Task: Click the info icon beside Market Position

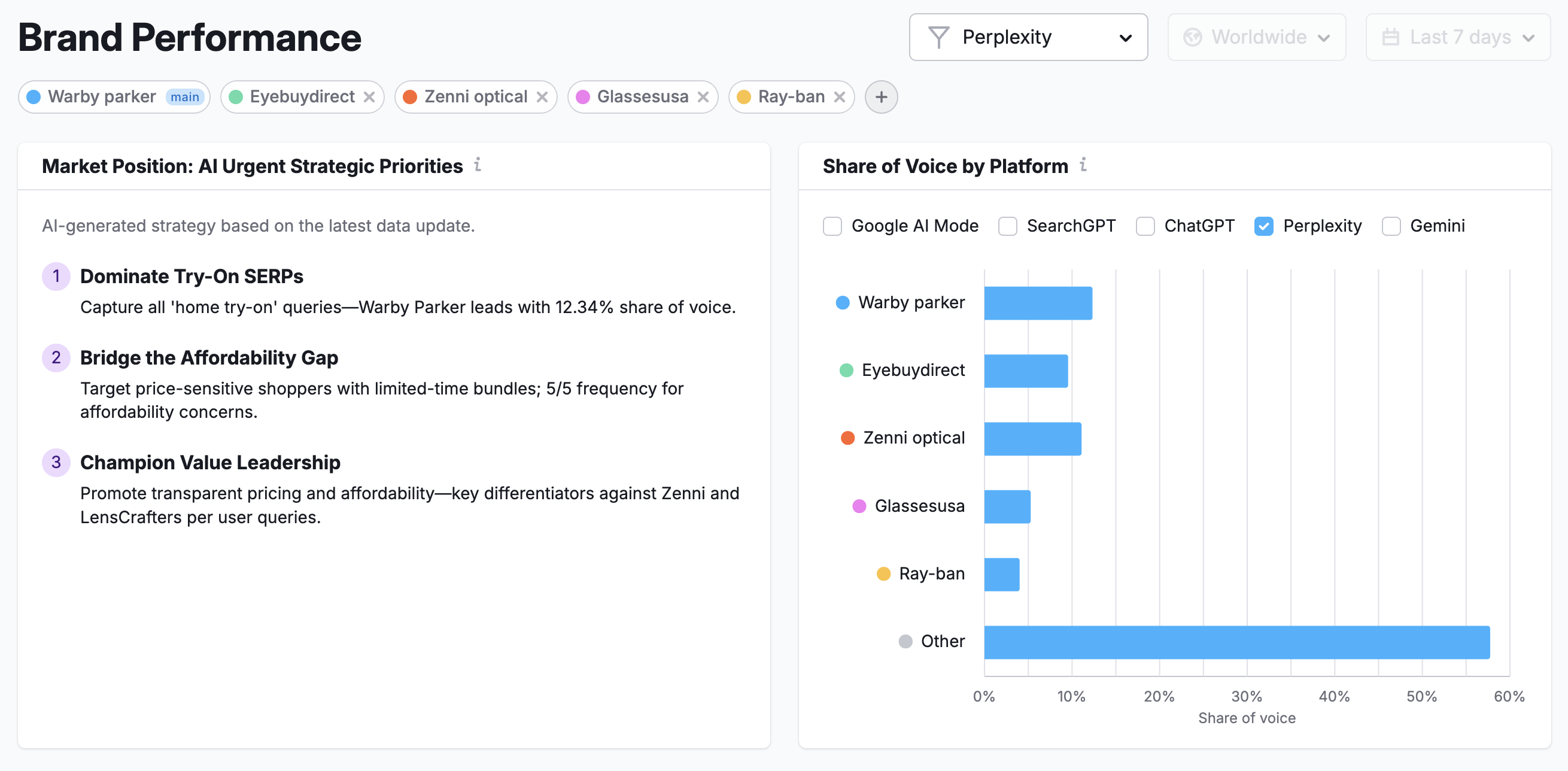Action: (478, 165)
